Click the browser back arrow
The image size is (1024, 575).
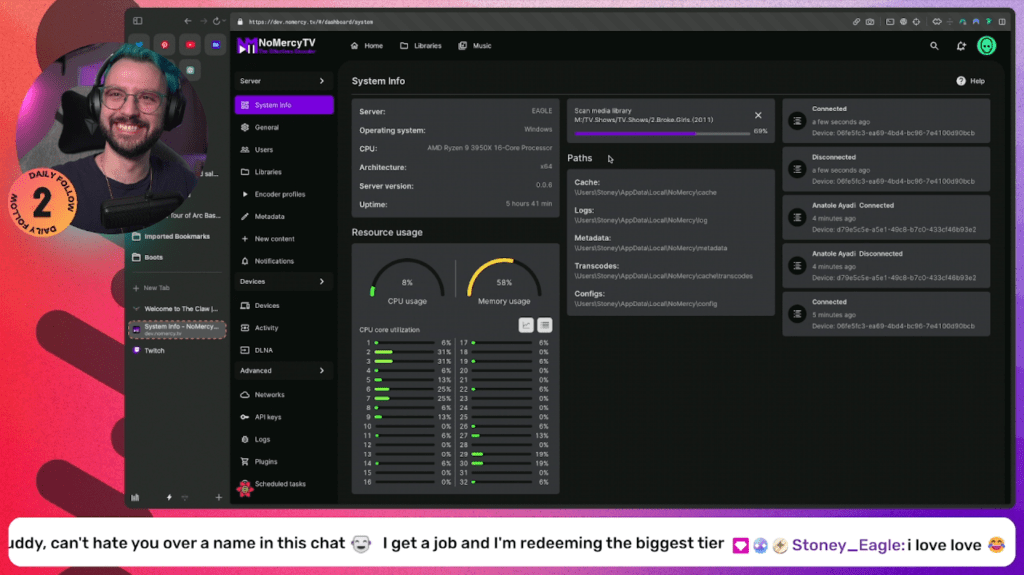(x=188, y=22)
